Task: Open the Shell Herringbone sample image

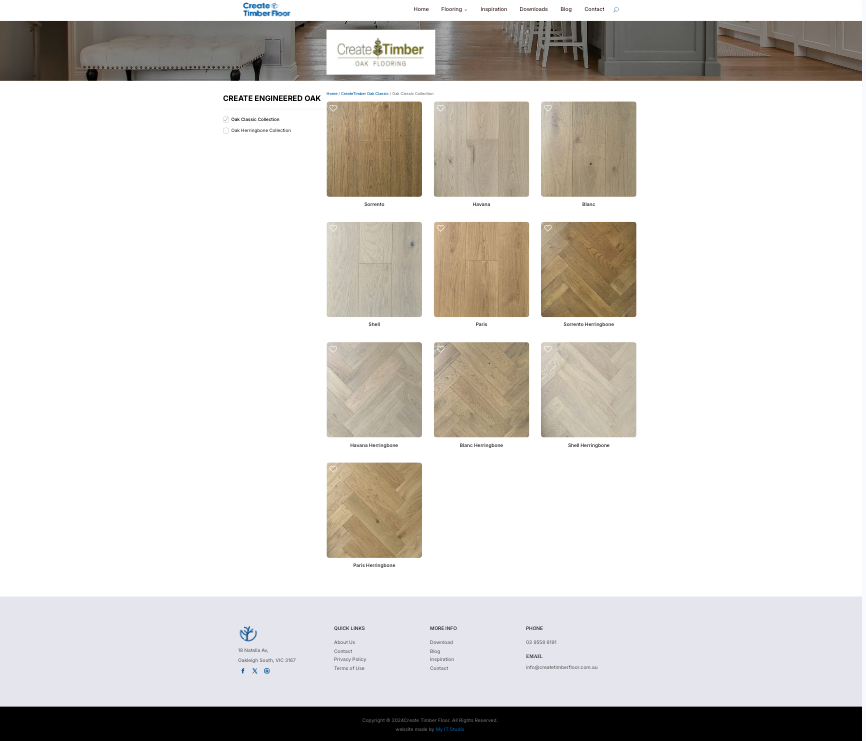Action: tap(588, 390)
